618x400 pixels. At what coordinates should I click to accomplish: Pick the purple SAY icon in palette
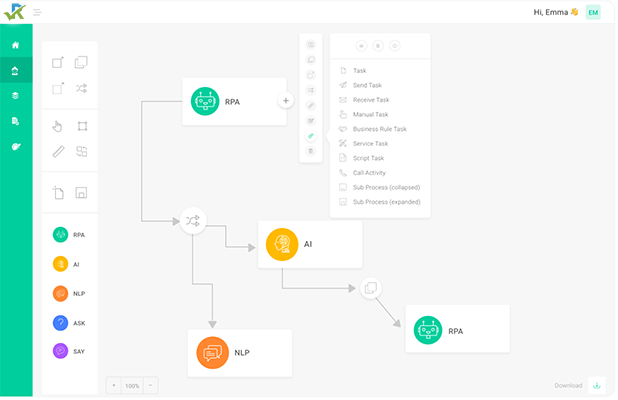(61, 352)
